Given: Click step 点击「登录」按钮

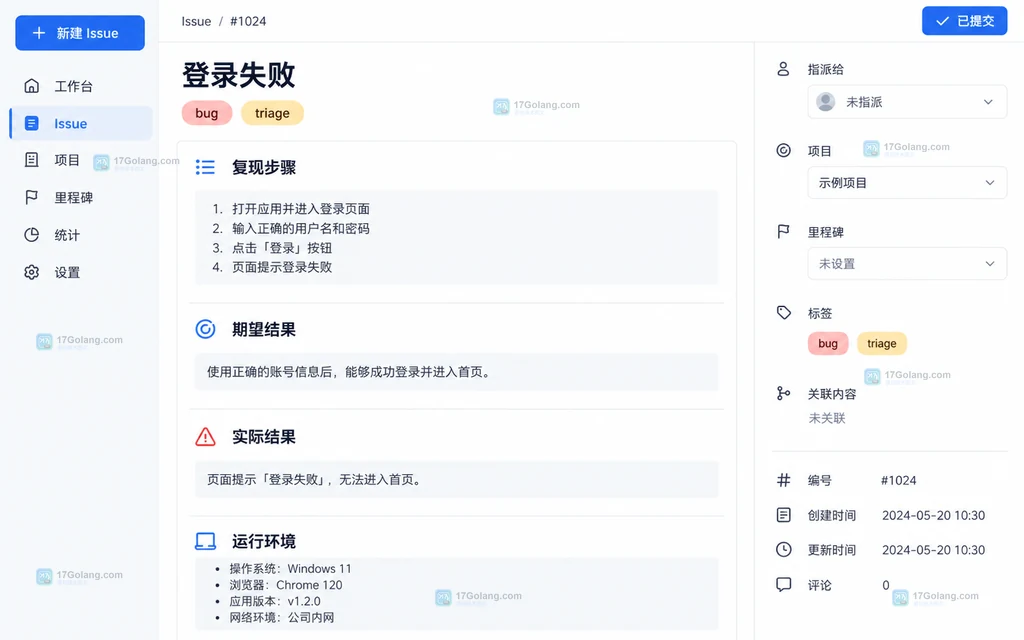Looking at the screenshot, I should coord(282,248).
